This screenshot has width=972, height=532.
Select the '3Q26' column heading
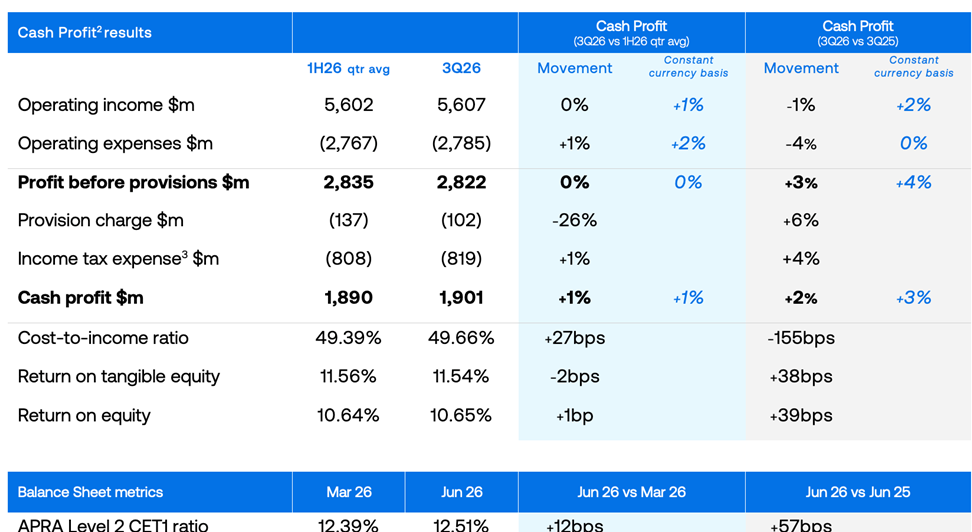(x=461, y=68)
